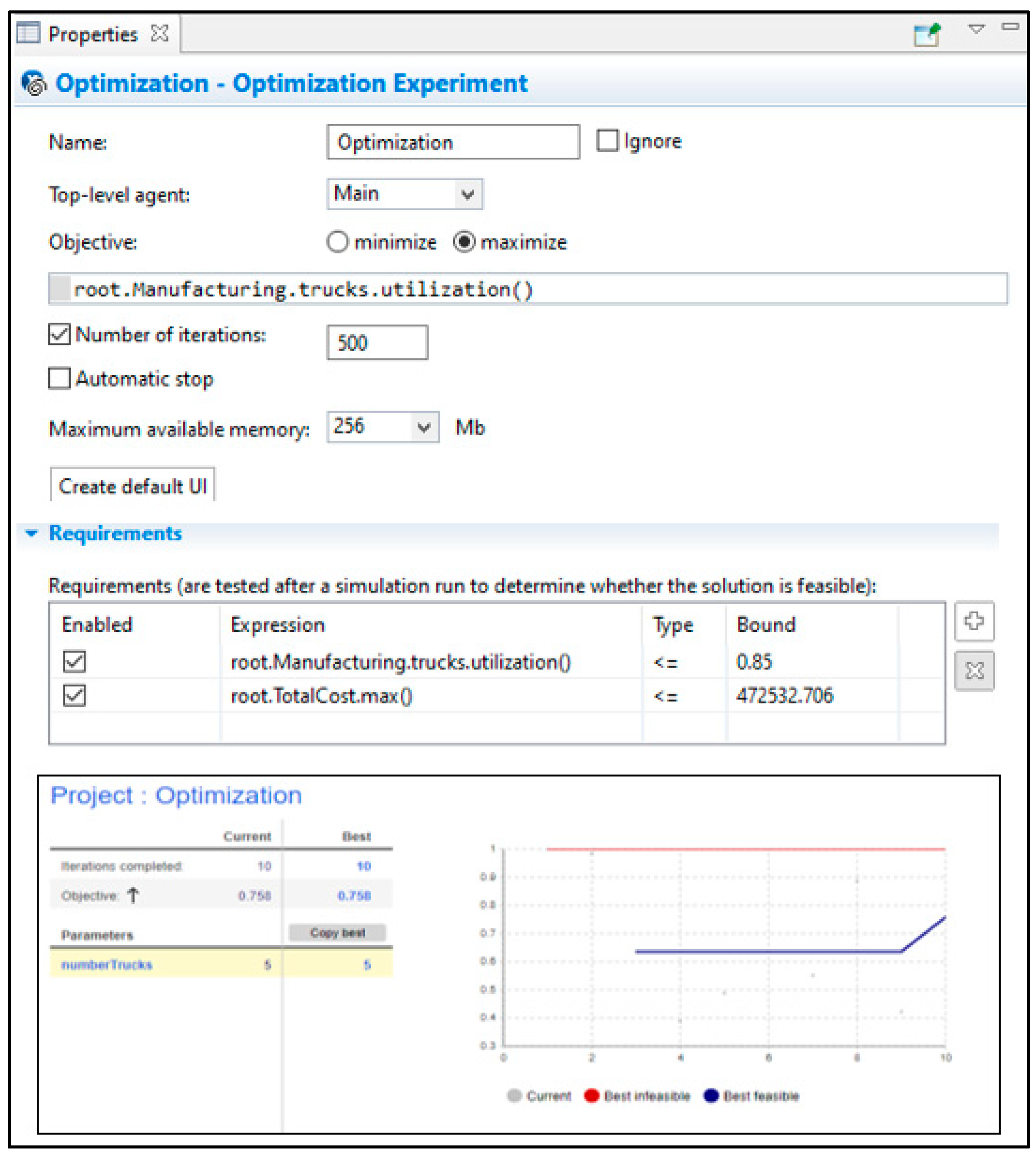Click the Enabled column header
The height and width of the screenshot is (1155, 1036).
[x=97, y=625]
